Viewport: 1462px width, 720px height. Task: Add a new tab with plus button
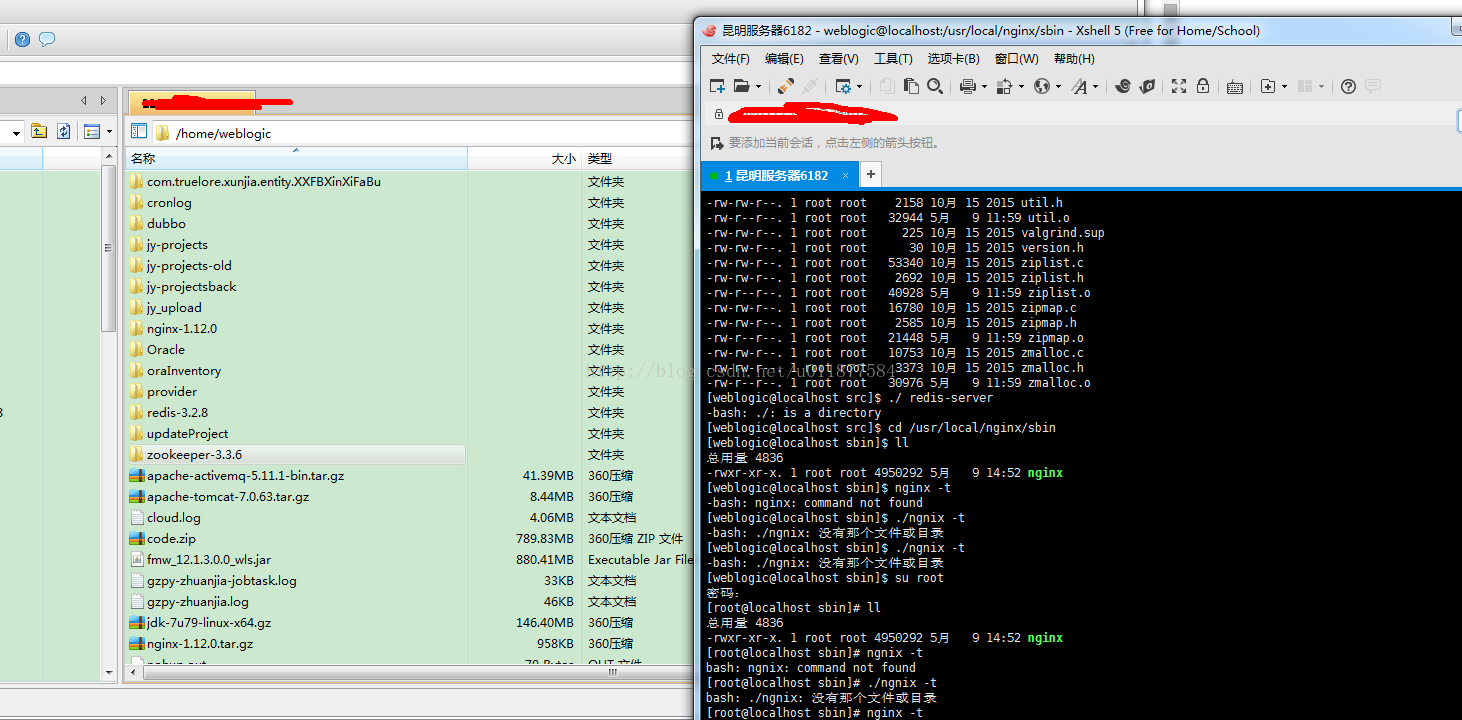click(x=870, y=175)
